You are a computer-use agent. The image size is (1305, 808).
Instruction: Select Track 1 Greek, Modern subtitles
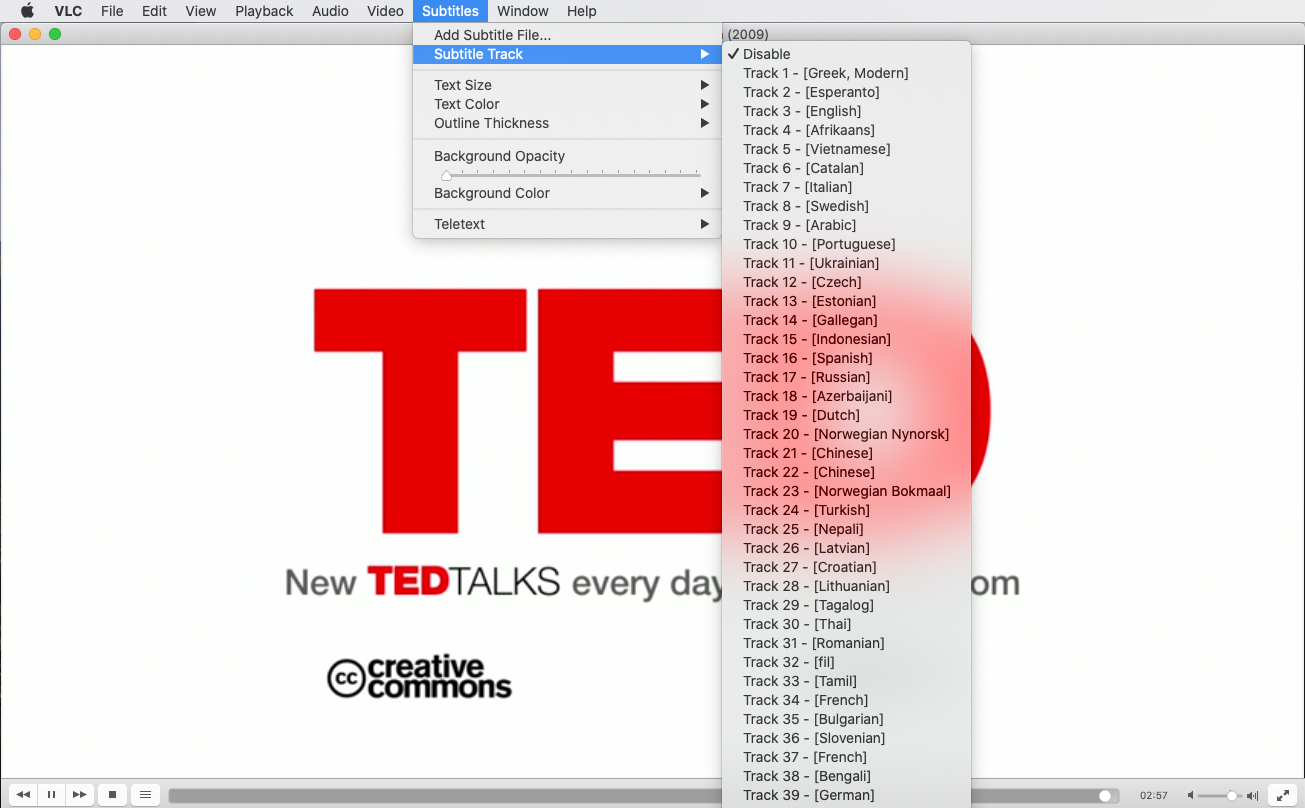coord(846,73)
